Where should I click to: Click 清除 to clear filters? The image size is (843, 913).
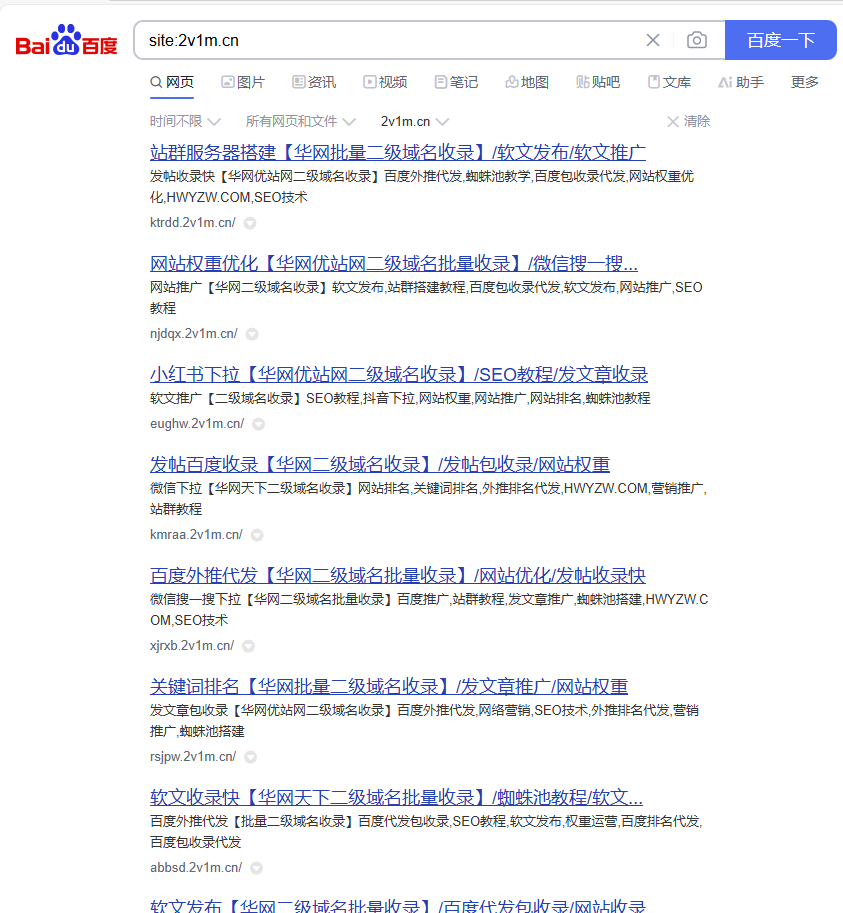pyautogui.click(x=689, y=121)
